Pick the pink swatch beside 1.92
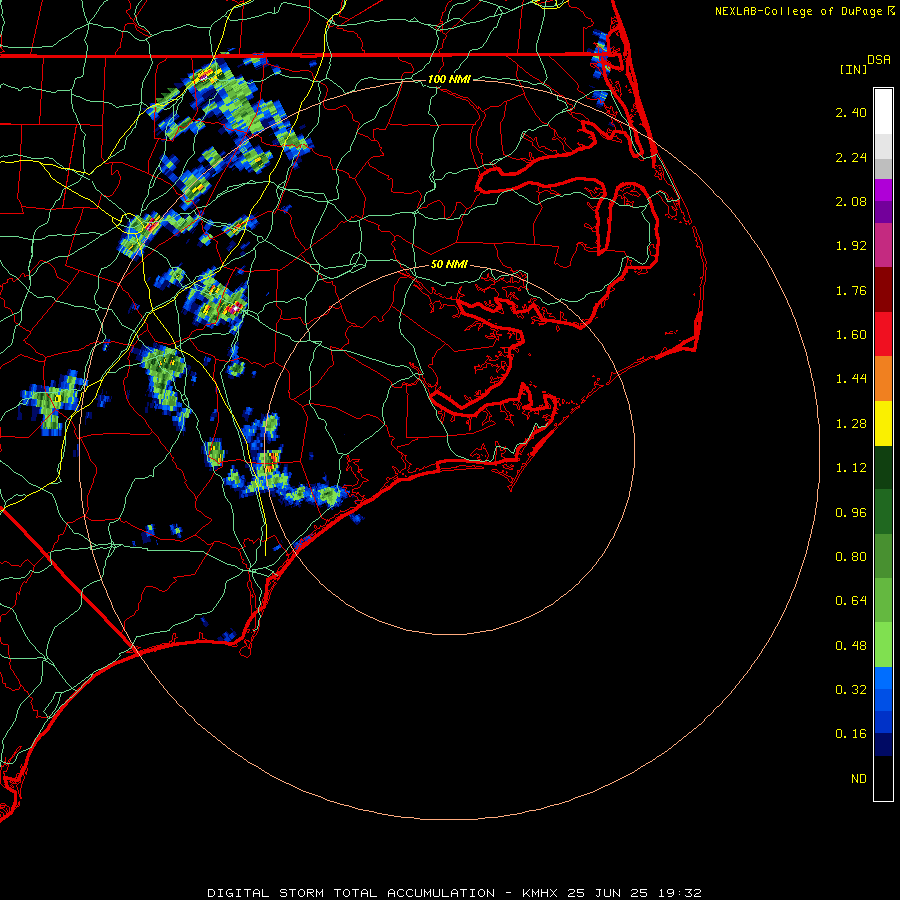Viewport: 900px width, 900px height. 883,245
